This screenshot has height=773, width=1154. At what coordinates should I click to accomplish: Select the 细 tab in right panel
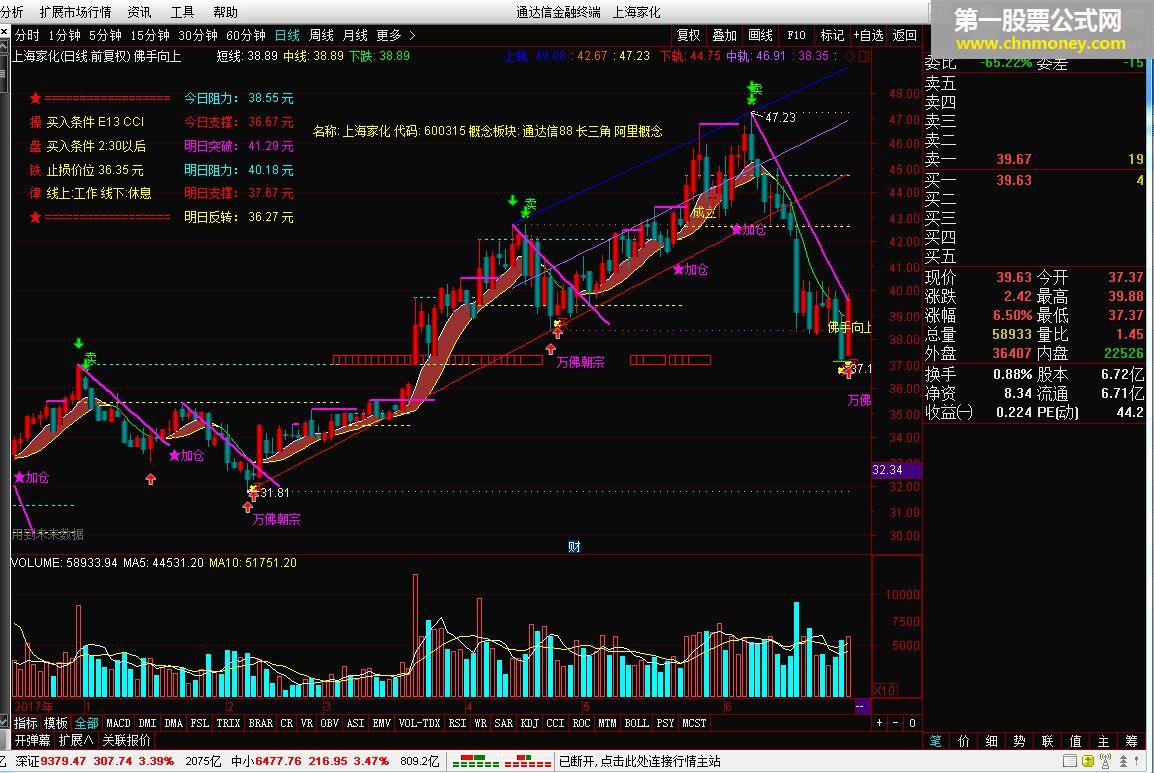[x=992, y=741]
